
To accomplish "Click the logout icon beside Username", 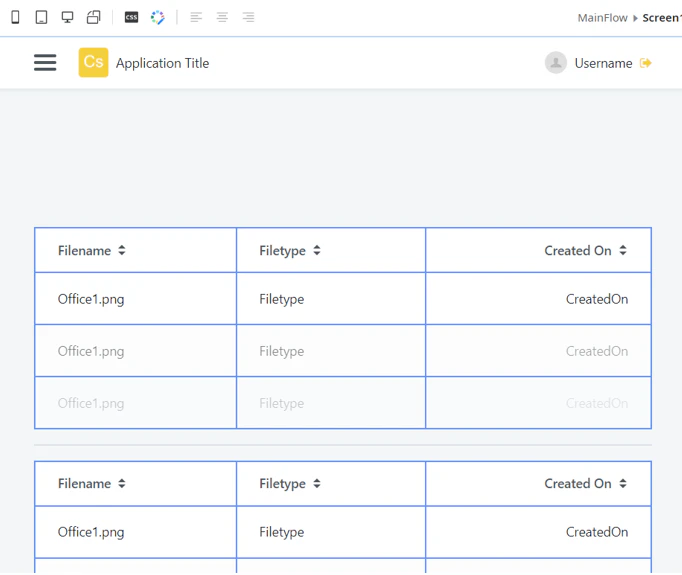I will click(x=645, y=63).
